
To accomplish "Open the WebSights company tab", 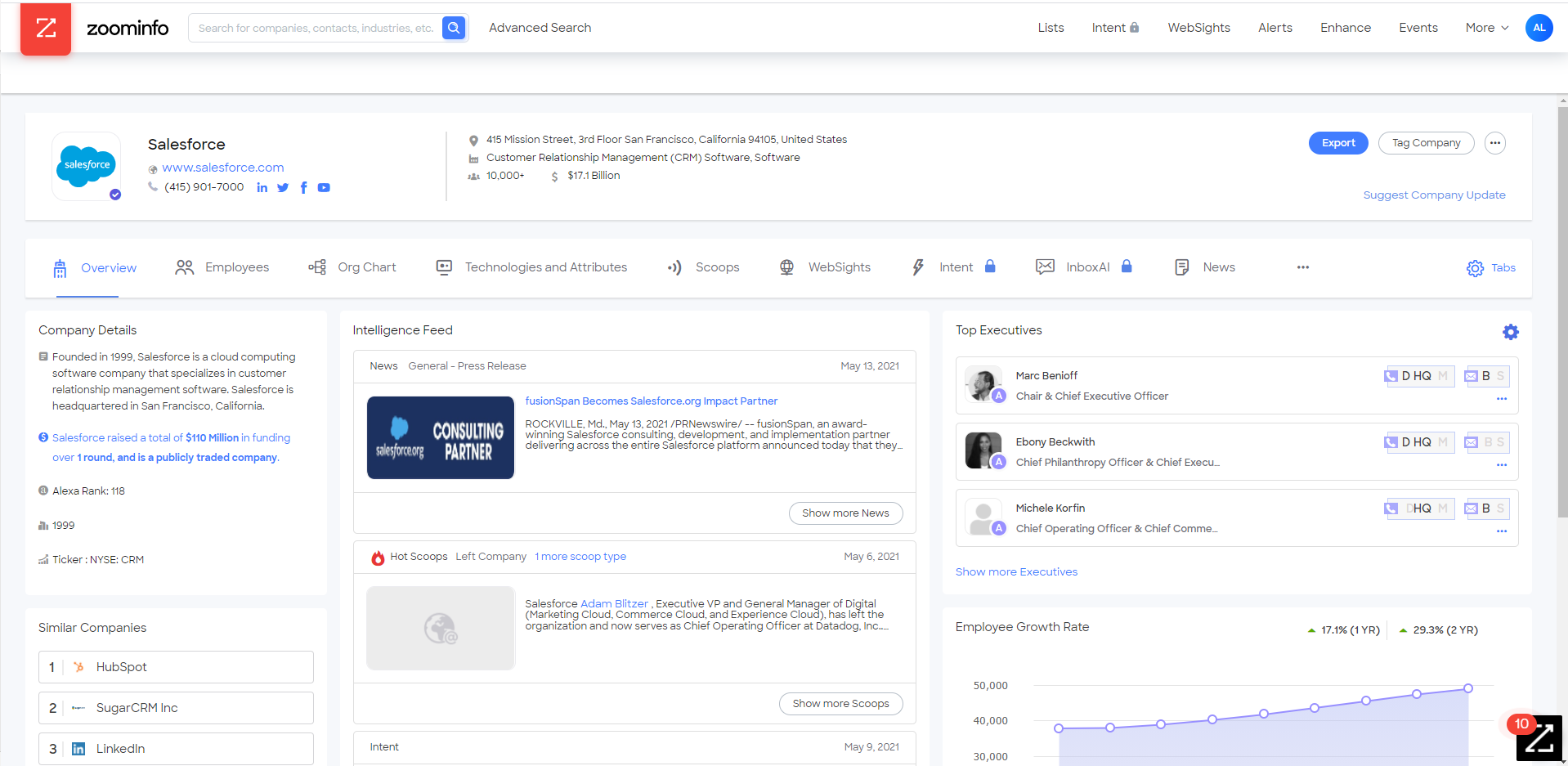I will [825, 267].
